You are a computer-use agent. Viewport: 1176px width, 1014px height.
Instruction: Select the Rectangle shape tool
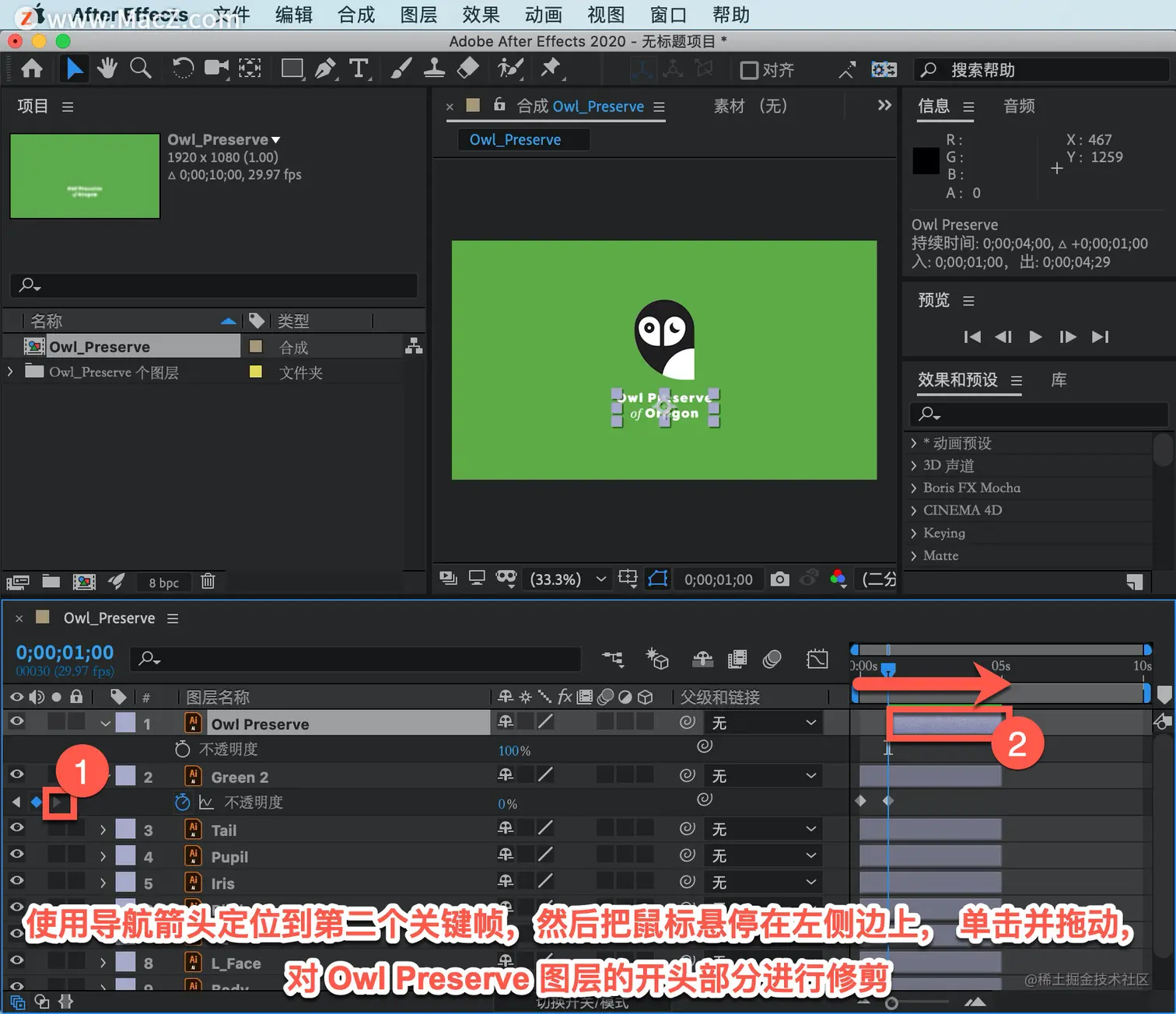point(292,69)
